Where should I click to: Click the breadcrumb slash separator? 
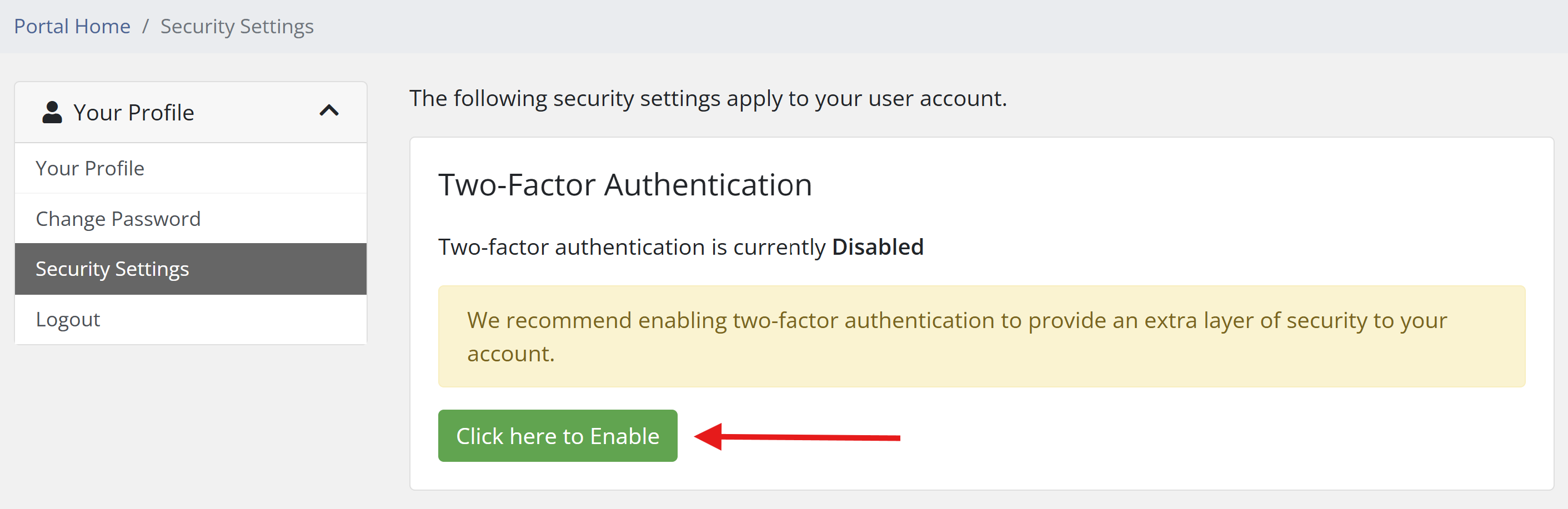pos(146,27)
